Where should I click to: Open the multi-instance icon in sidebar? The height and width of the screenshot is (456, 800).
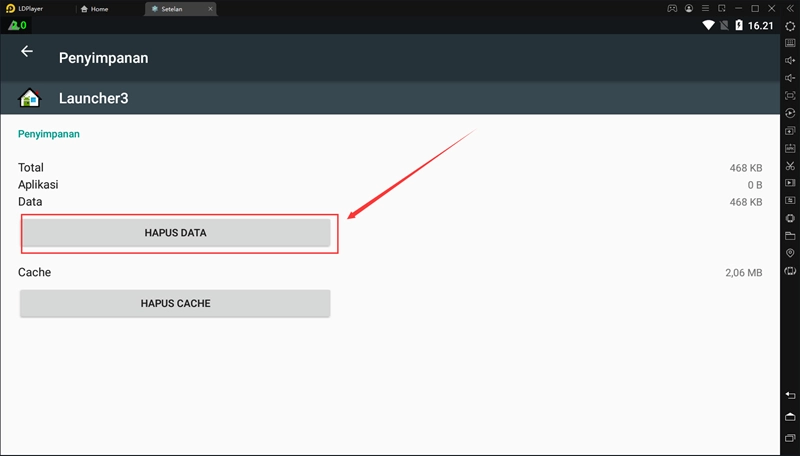(x=790, y=131)
